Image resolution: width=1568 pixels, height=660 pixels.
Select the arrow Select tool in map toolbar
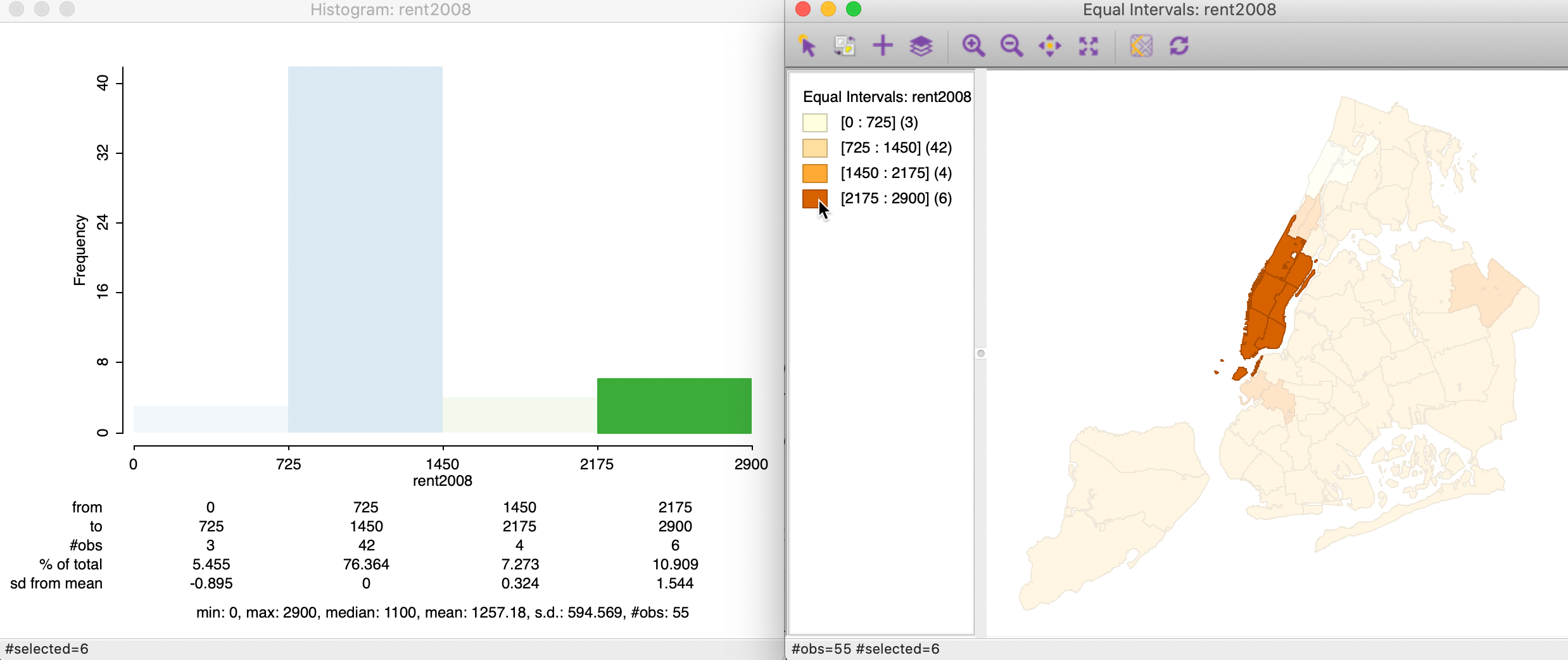pyautogui.click(x=807, y=46)
